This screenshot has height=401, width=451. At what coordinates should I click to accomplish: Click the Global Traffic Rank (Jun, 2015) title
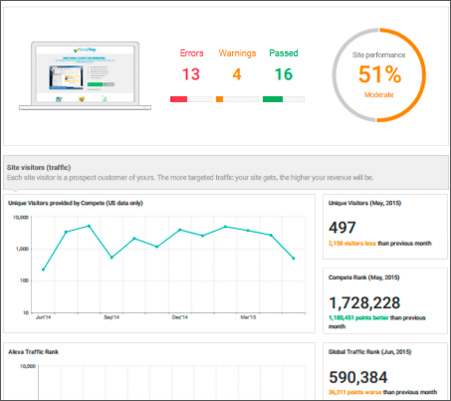click(370, 352)
